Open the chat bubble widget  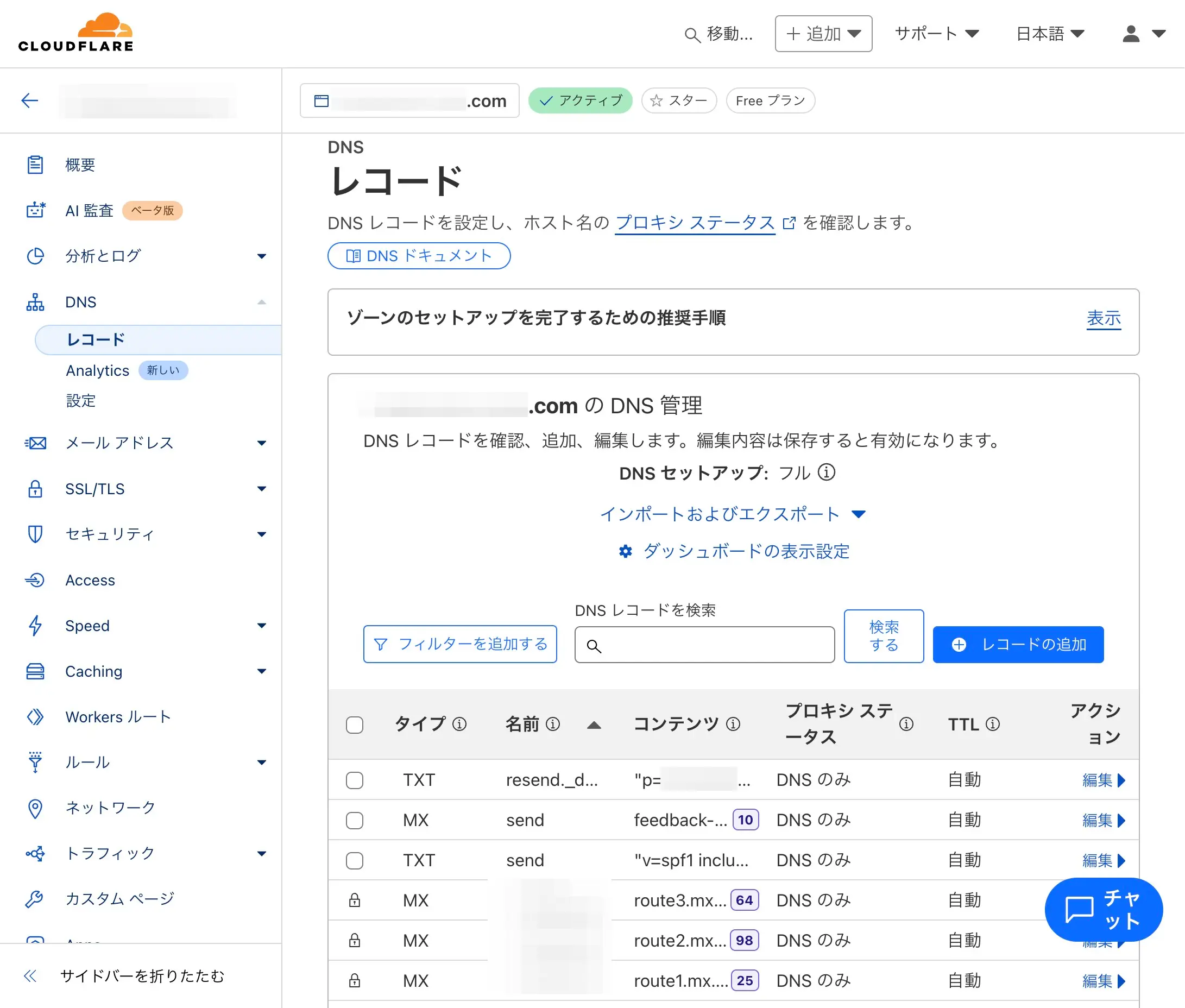1104,909
